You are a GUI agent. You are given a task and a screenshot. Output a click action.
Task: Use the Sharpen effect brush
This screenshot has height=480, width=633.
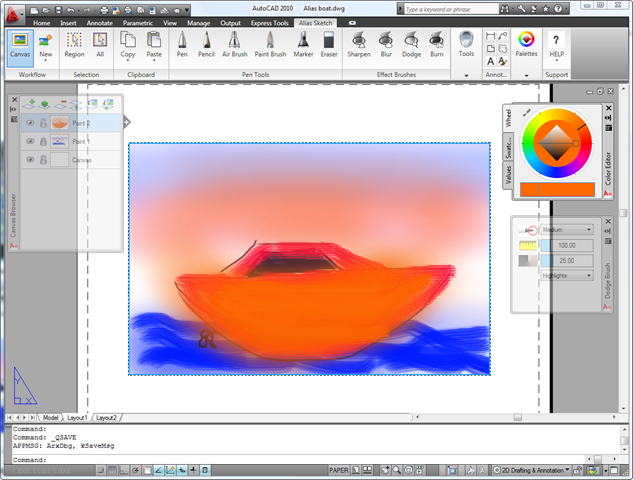coord(359,44)
